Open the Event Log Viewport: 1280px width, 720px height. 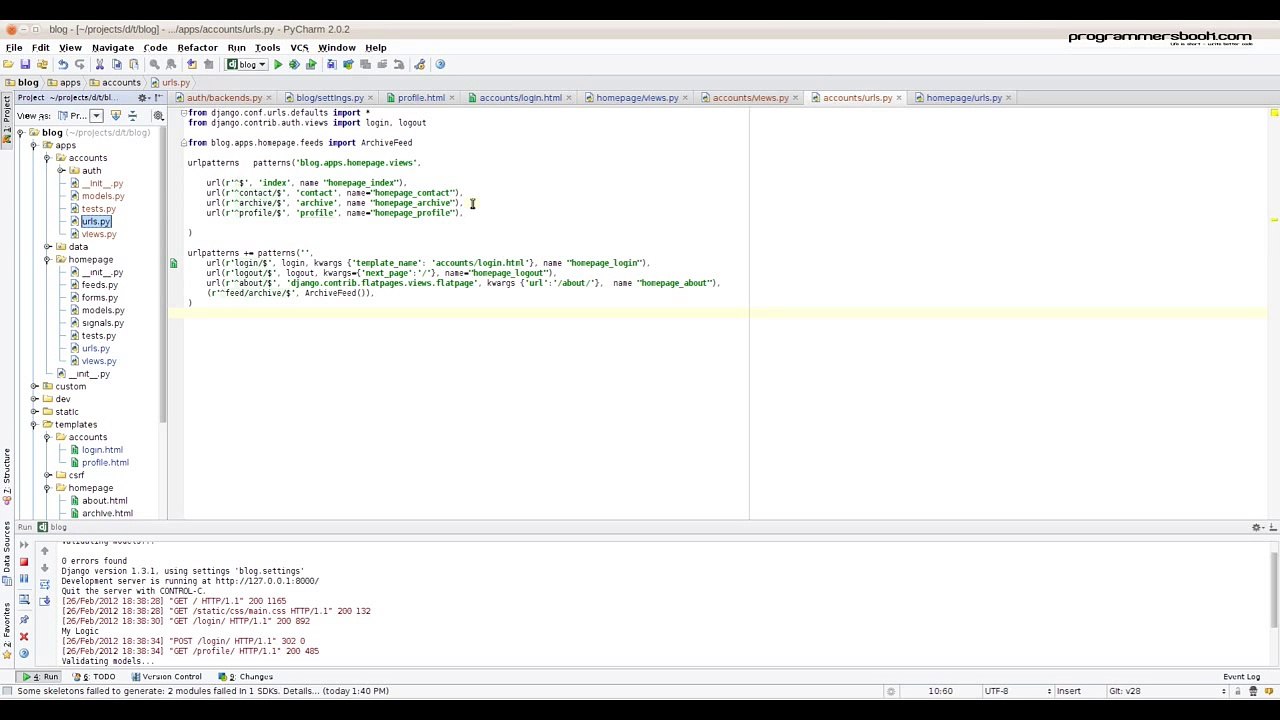point(1241,677)
